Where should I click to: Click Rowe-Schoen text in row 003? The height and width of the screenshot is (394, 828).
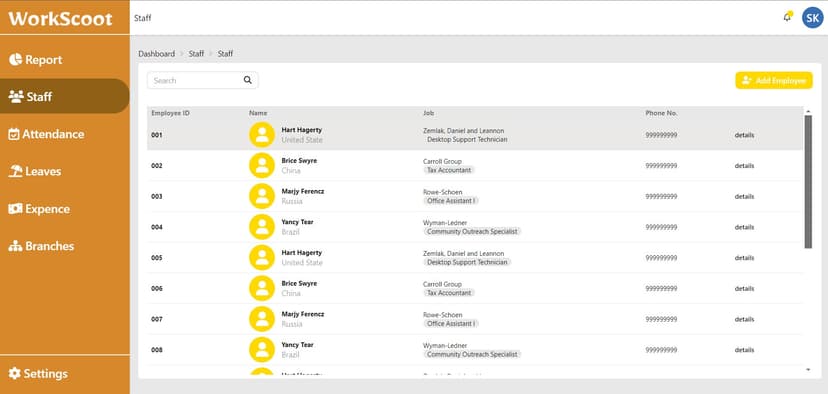point(443,192)
